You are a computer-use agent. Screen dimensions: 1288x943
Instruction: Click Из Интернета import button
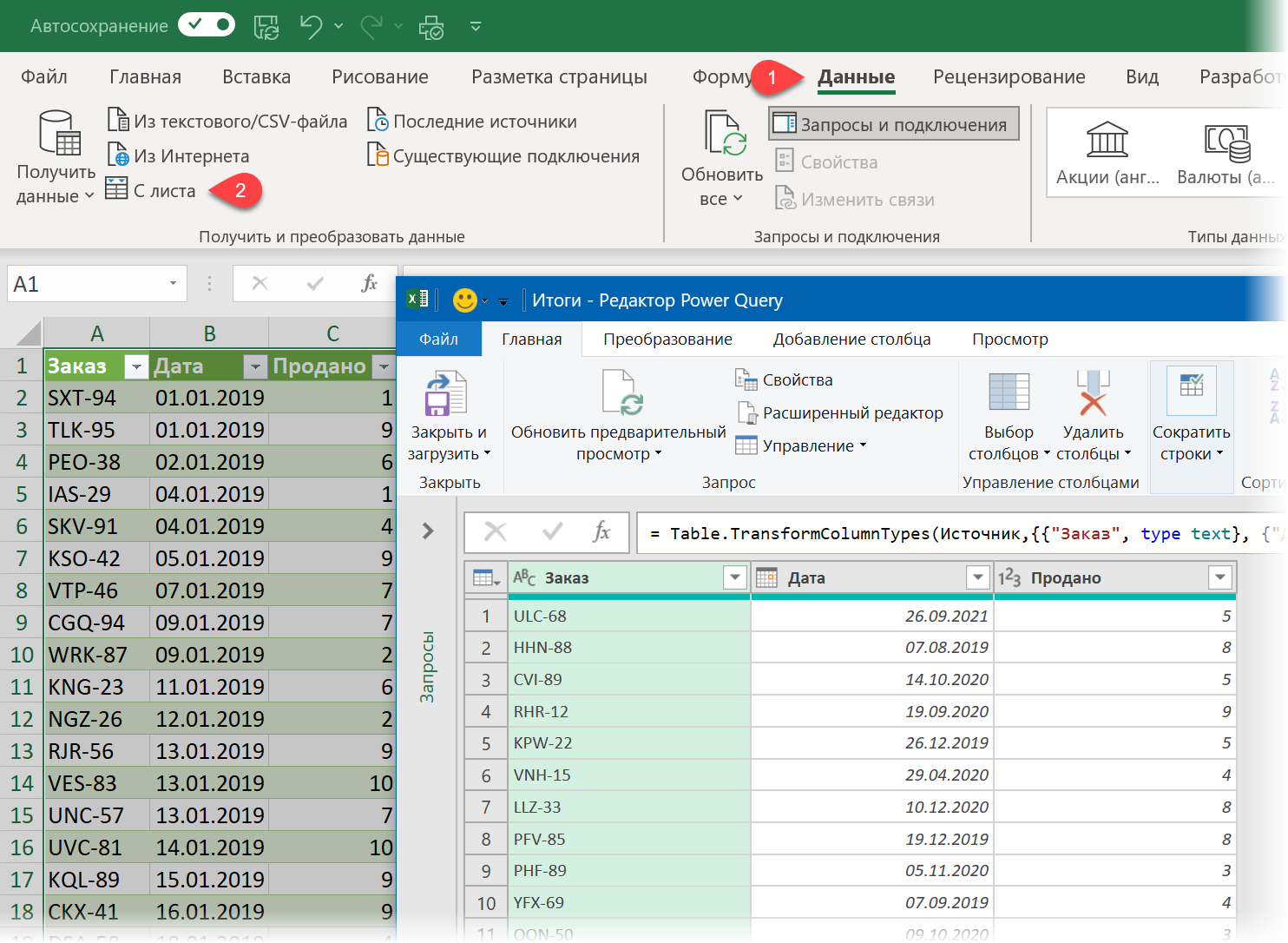tap(178, 155)
